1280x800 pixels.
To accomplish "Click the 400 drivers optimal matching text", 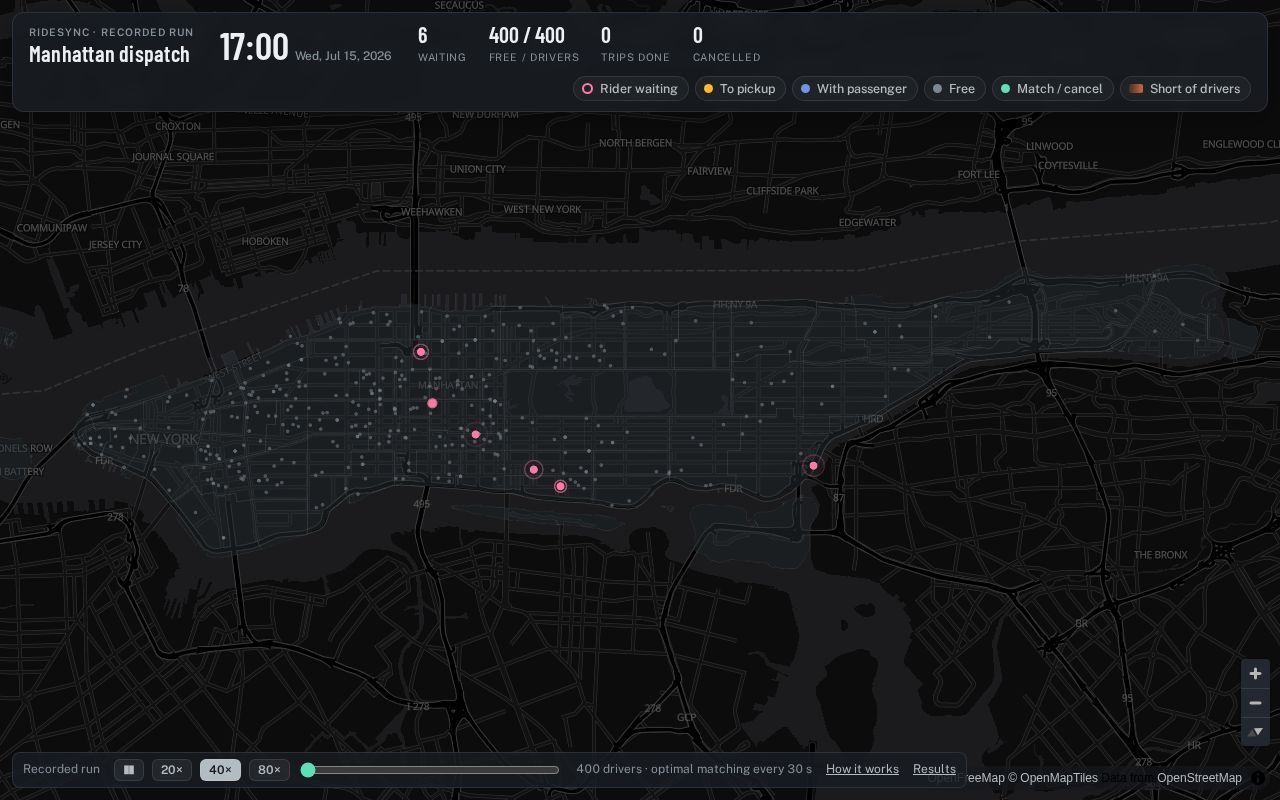I will 694,769.
